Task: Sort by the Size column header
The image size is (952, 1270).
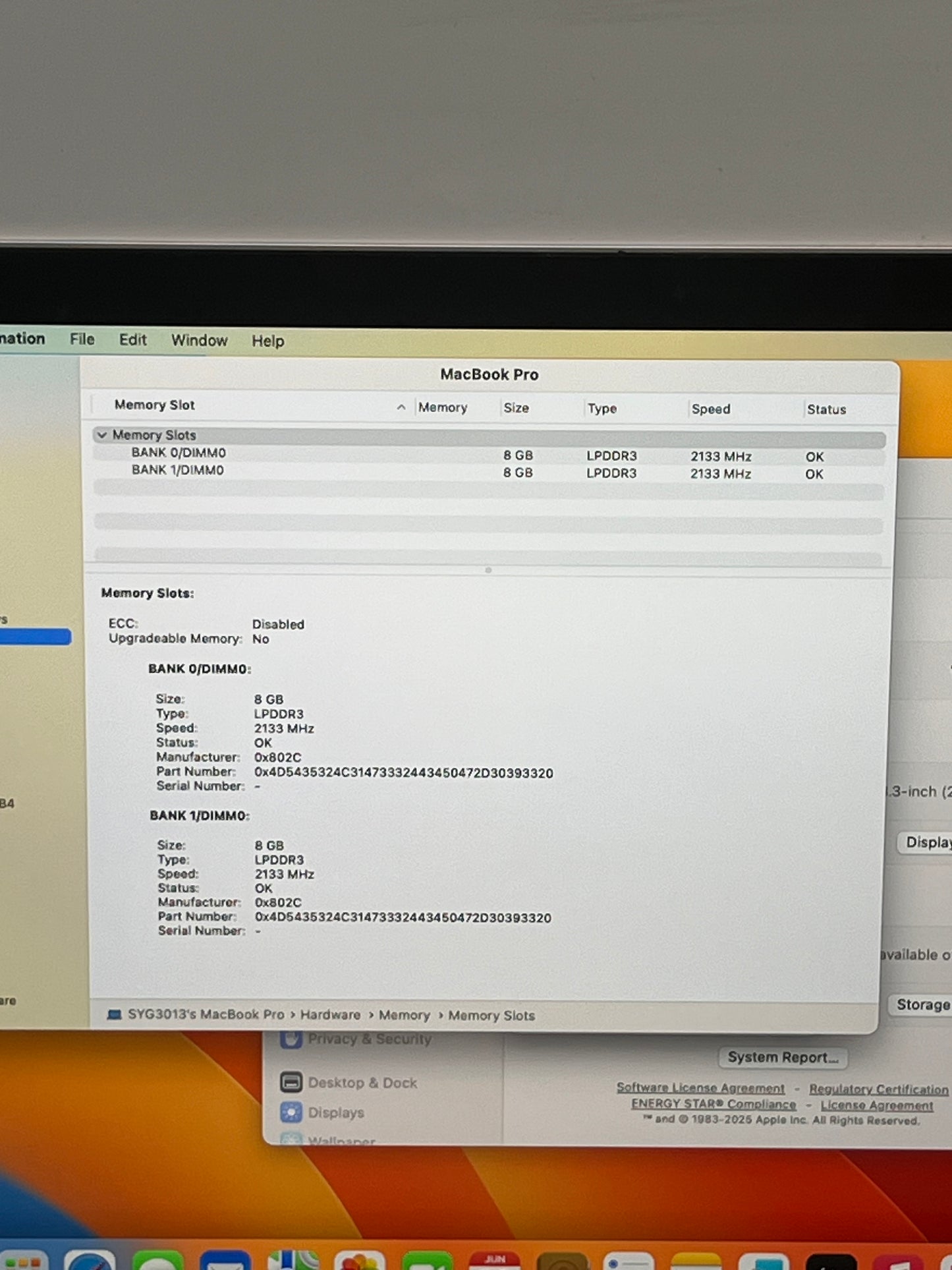Action: coord(517,408)
